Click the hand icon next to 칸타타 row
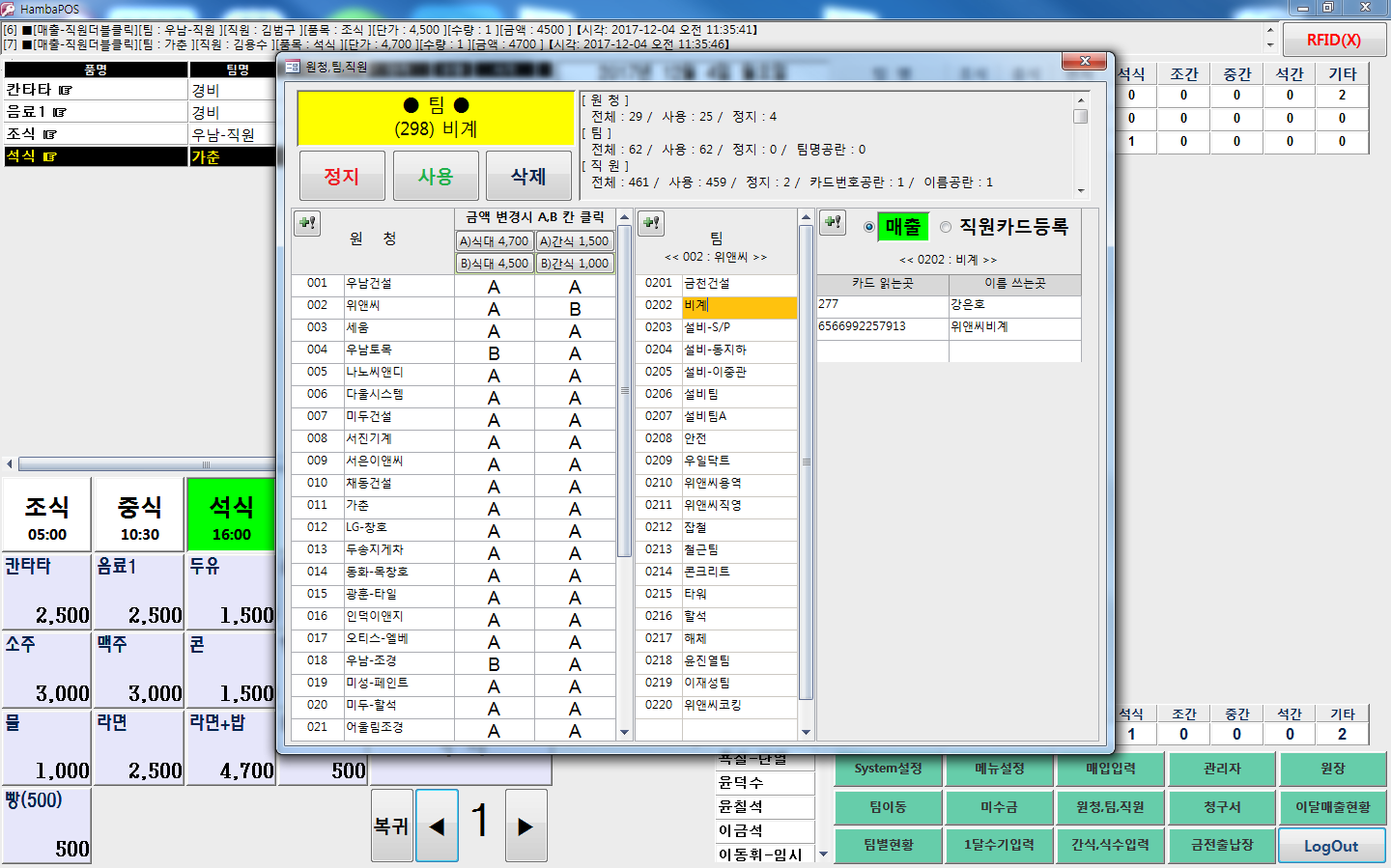1391x868 pixels. [x=66, y=90]
